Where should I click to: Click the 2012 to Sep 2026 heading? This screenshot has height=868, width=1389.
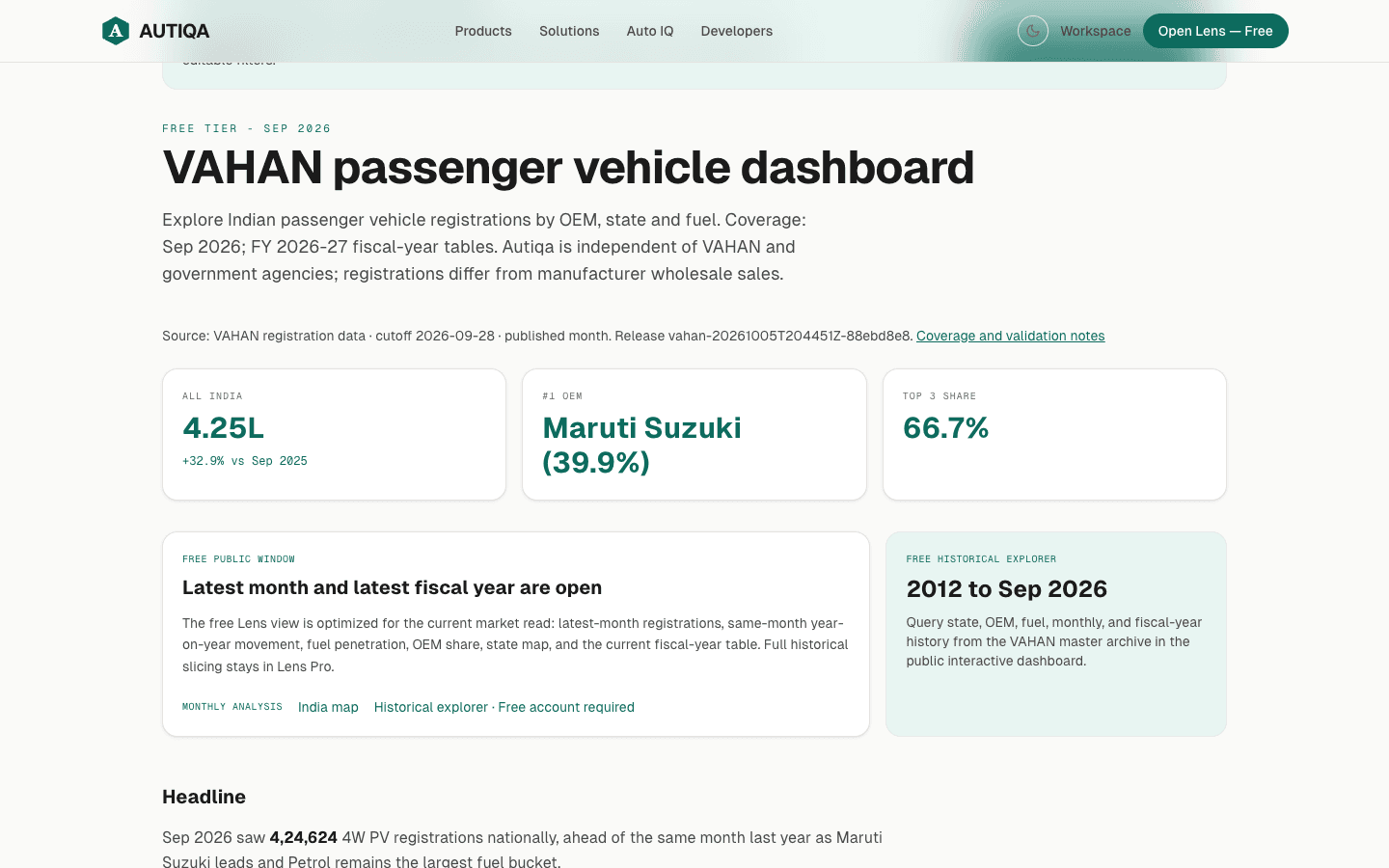coord(1007,589)
